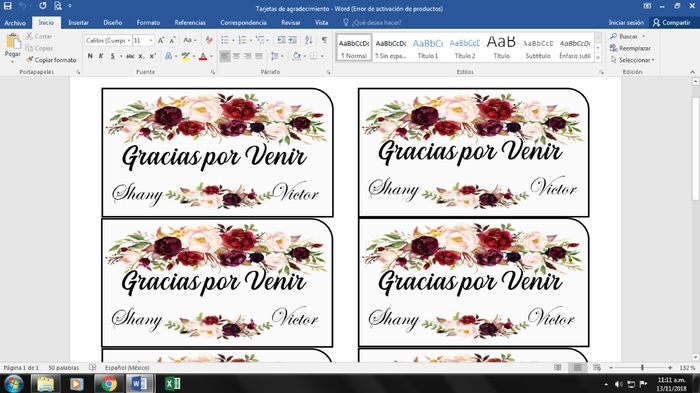Image resolution: width=700 pixels, height=393 pixels.
Task: Open the Seleccionar dropdown
Action: point(632,59)
